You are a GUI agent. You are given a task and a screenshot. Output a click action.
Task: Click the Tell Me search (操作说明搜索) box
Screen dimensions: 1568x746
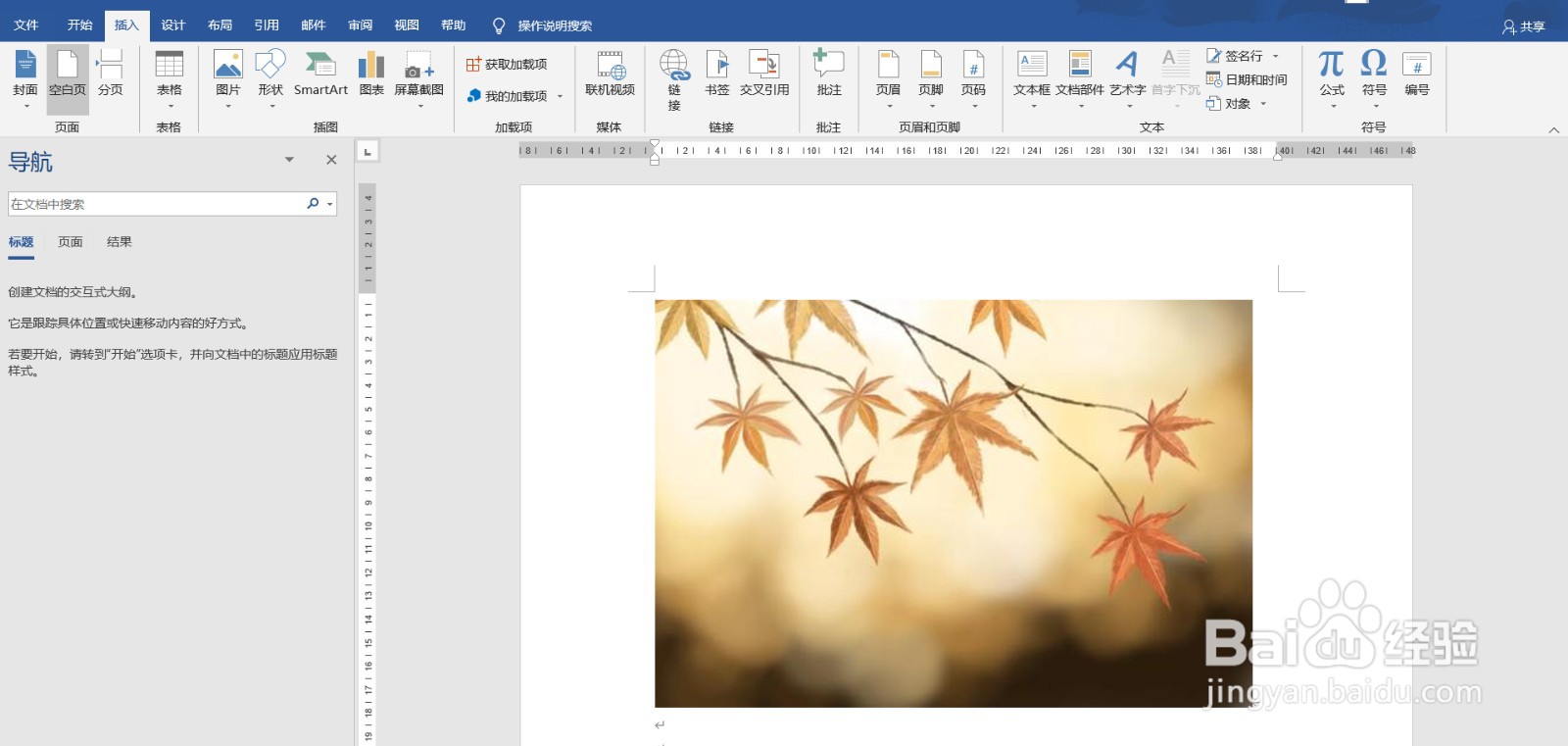click(x=544, y=25)
